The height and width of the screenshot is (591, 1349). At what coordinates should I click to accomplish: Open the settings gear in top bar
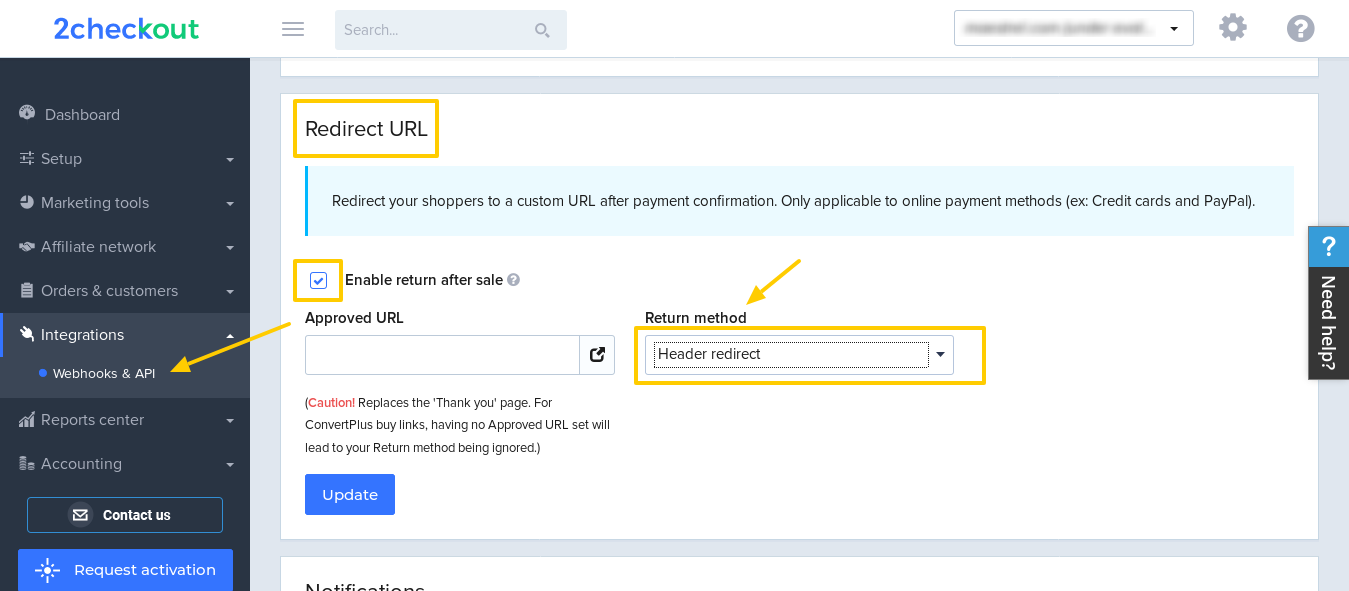(1232, 27)
